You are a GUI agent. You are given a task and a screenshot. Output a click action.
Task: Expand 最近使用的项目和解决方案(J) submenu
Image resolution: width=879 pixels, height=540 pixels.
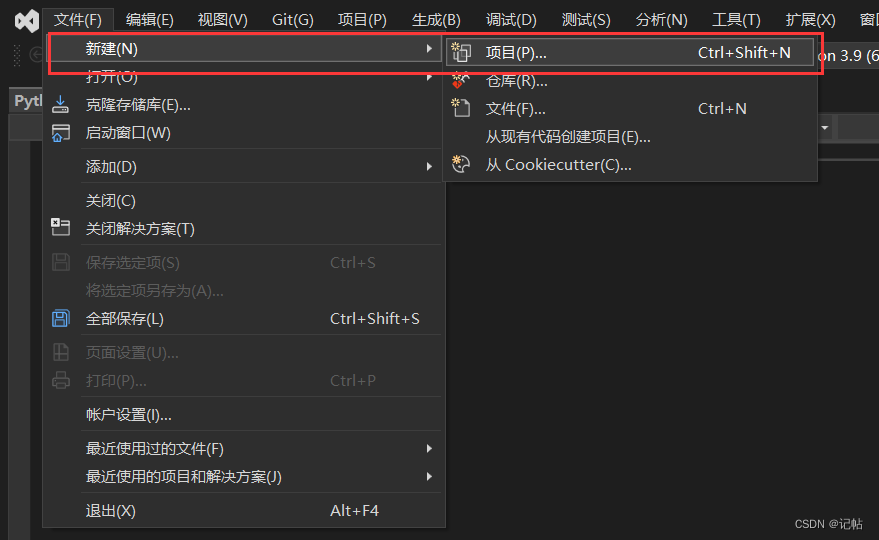(x=429, y=476)
